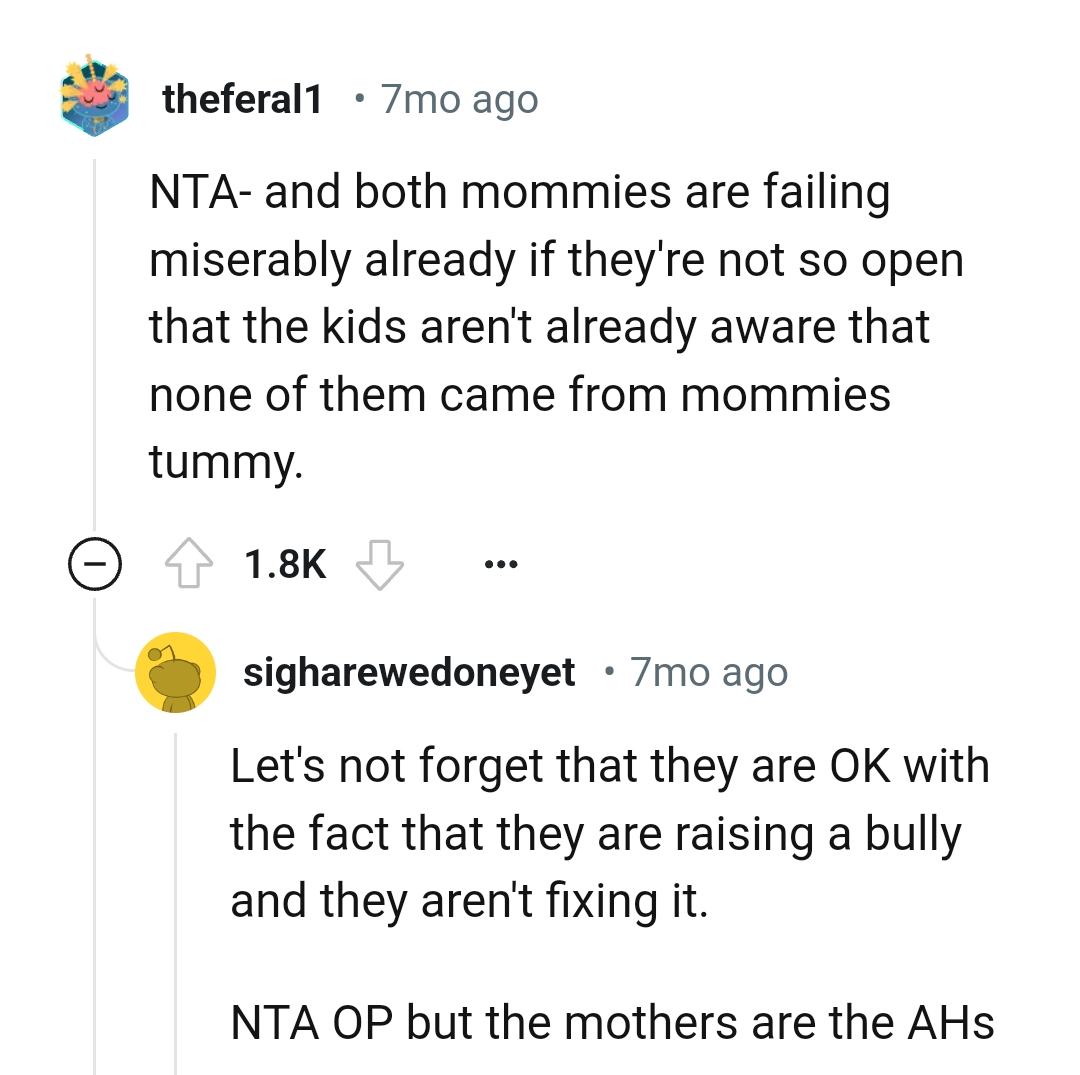Toggle collapse state of the parent comment
Screen dimensions: 1080x1075
pos(95,563)
